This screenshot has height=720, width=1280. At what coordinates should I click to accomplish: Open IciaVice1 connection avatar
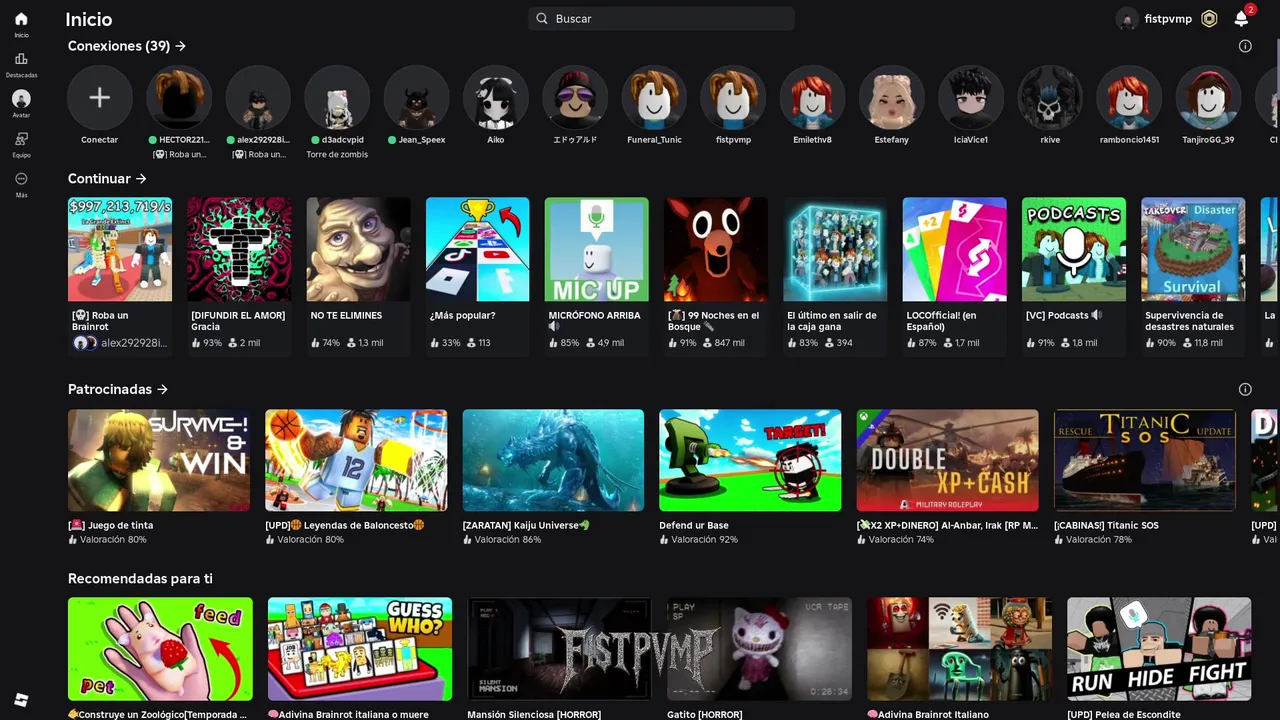(970, 98)
